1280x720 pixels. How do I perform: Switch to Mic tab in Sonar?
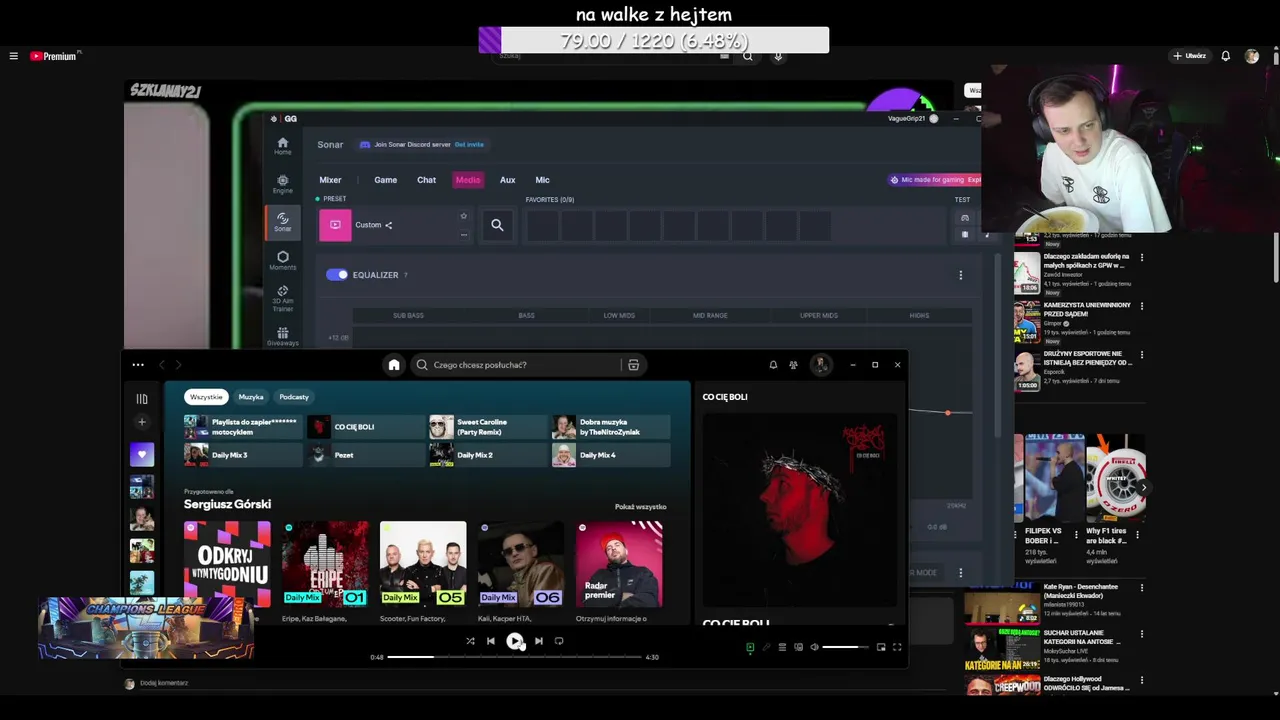(542, 180)
